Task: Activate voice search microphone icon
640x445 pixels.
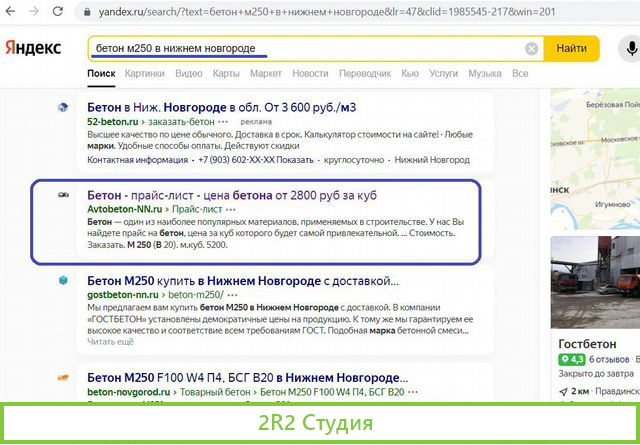Action: 632,48
